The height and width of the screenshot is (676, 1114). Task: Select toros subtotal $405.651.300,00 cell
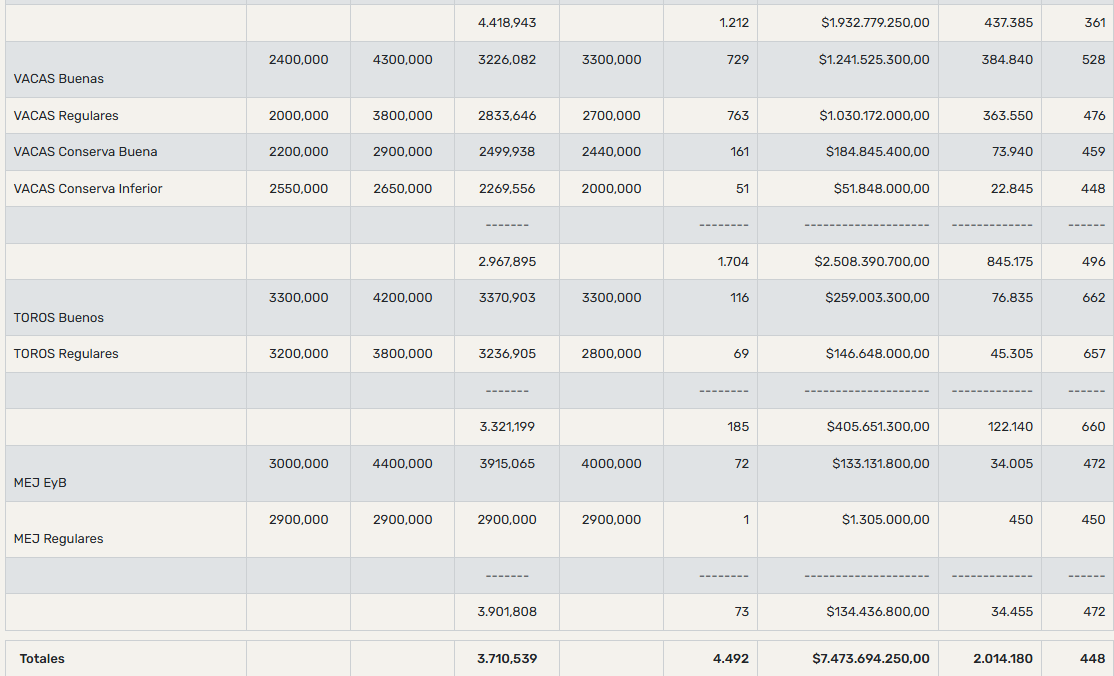coord(848,427)
